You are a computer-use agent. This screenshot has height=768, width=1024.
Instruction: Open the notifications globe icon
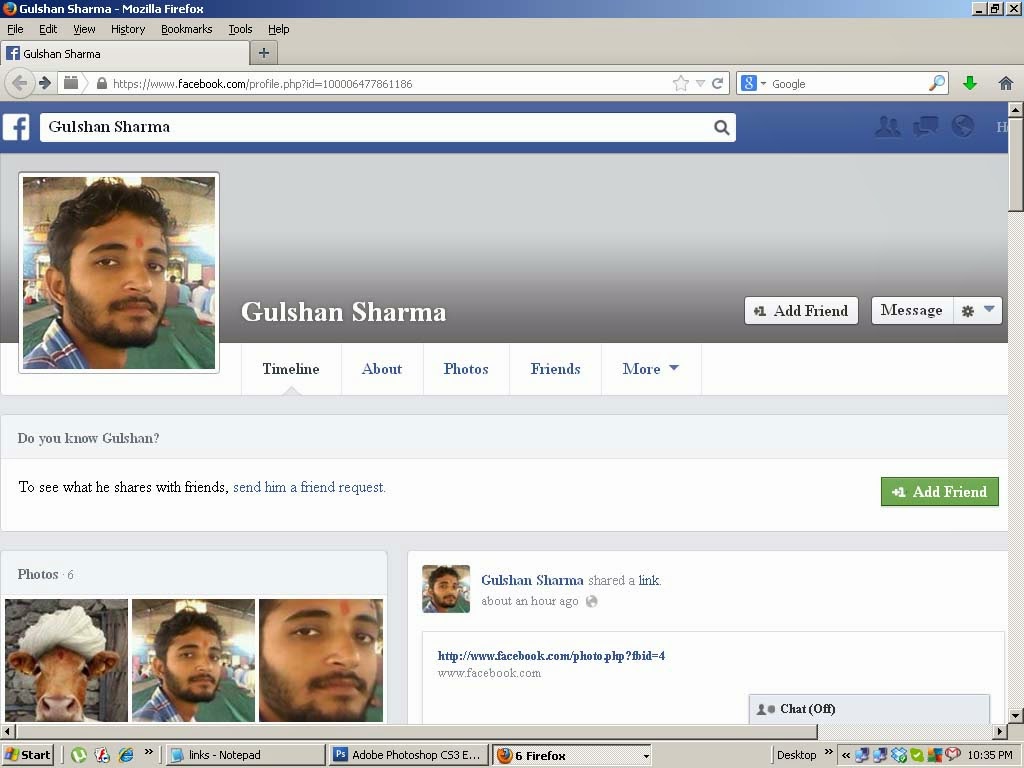click(x=962, y=126)
